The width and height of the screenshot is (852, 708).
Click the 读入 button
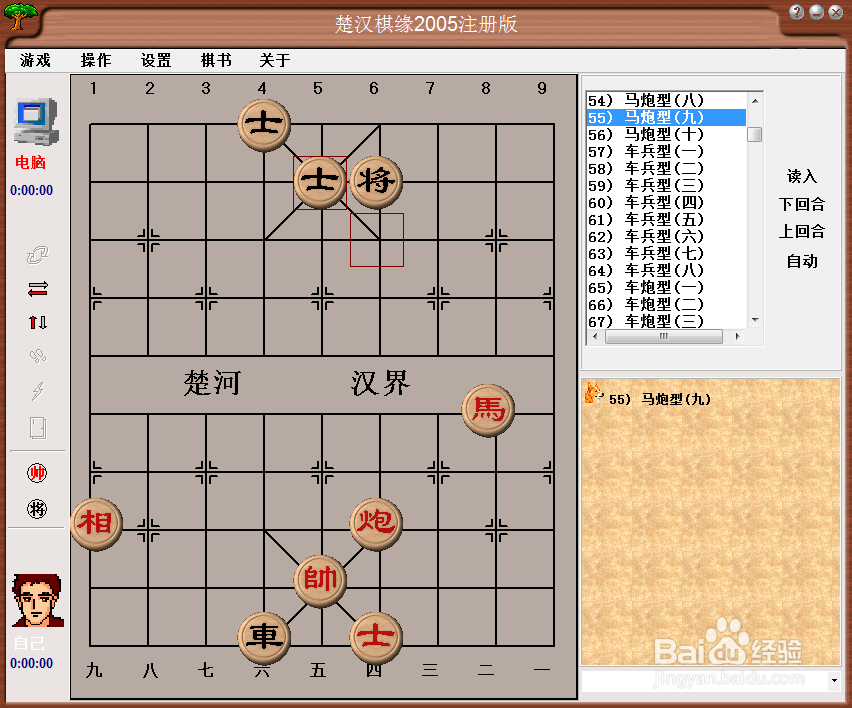pyautogui.click(x=801, y=176)
